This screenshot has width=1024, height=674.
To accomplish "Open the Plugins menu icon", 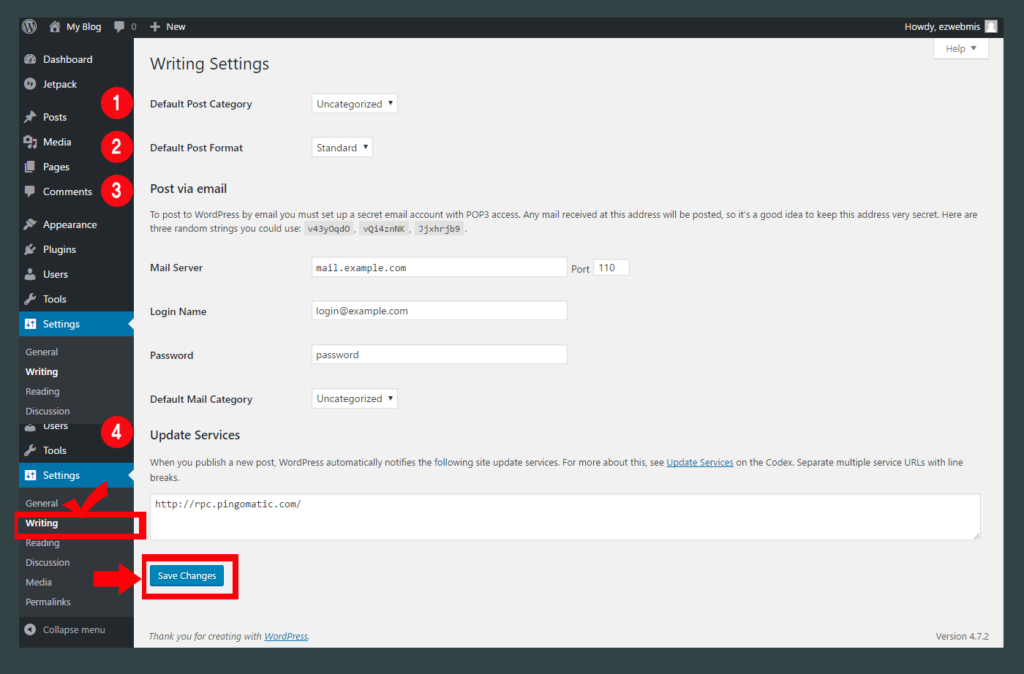I will point(30,249).
